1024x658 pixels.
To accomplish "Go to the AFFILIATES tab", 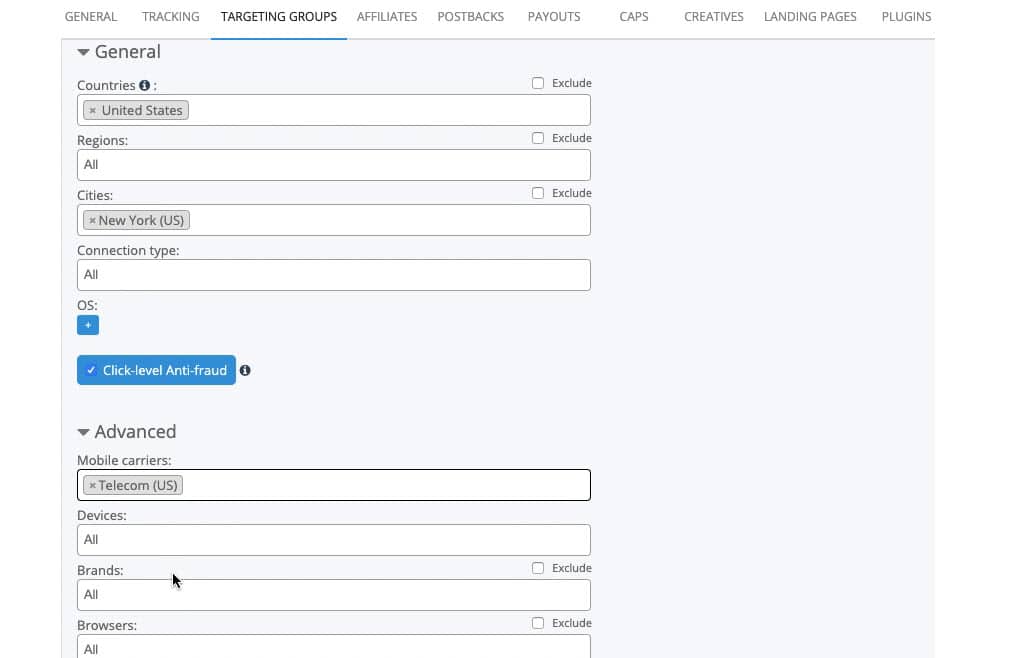I will 387,16.
